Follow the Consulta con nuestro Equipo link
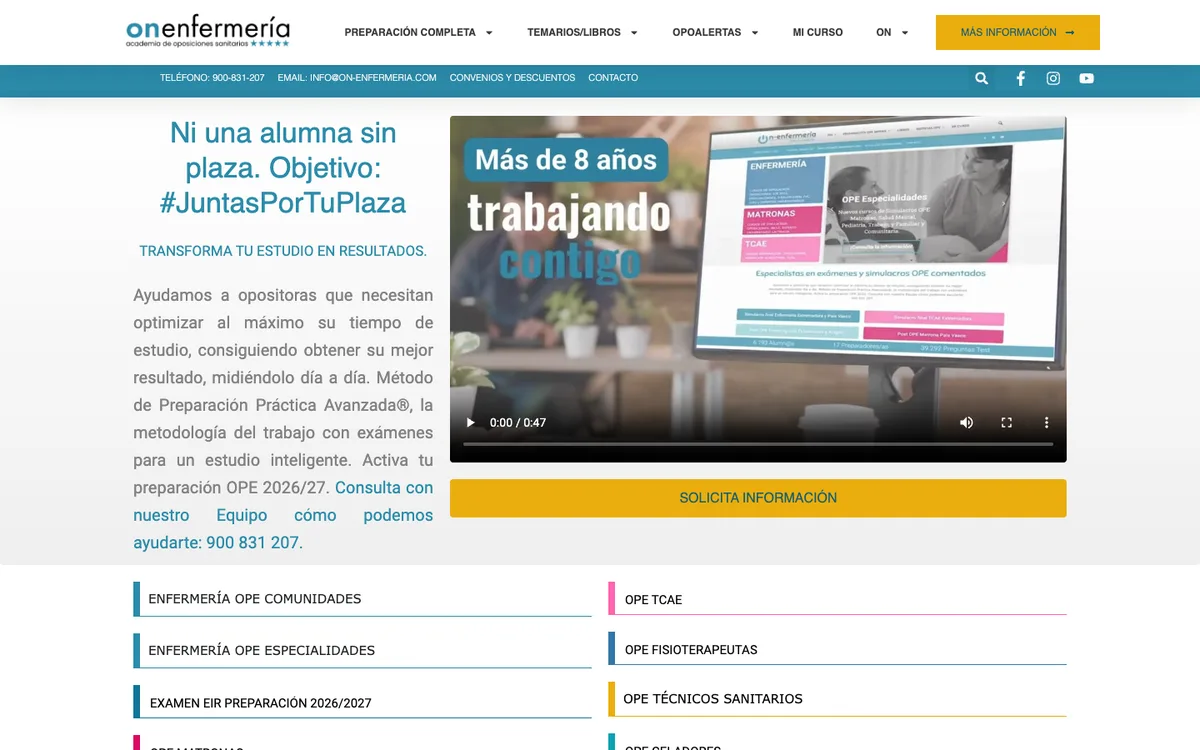Screen dimensions: 1200x750 pos(283,515)
